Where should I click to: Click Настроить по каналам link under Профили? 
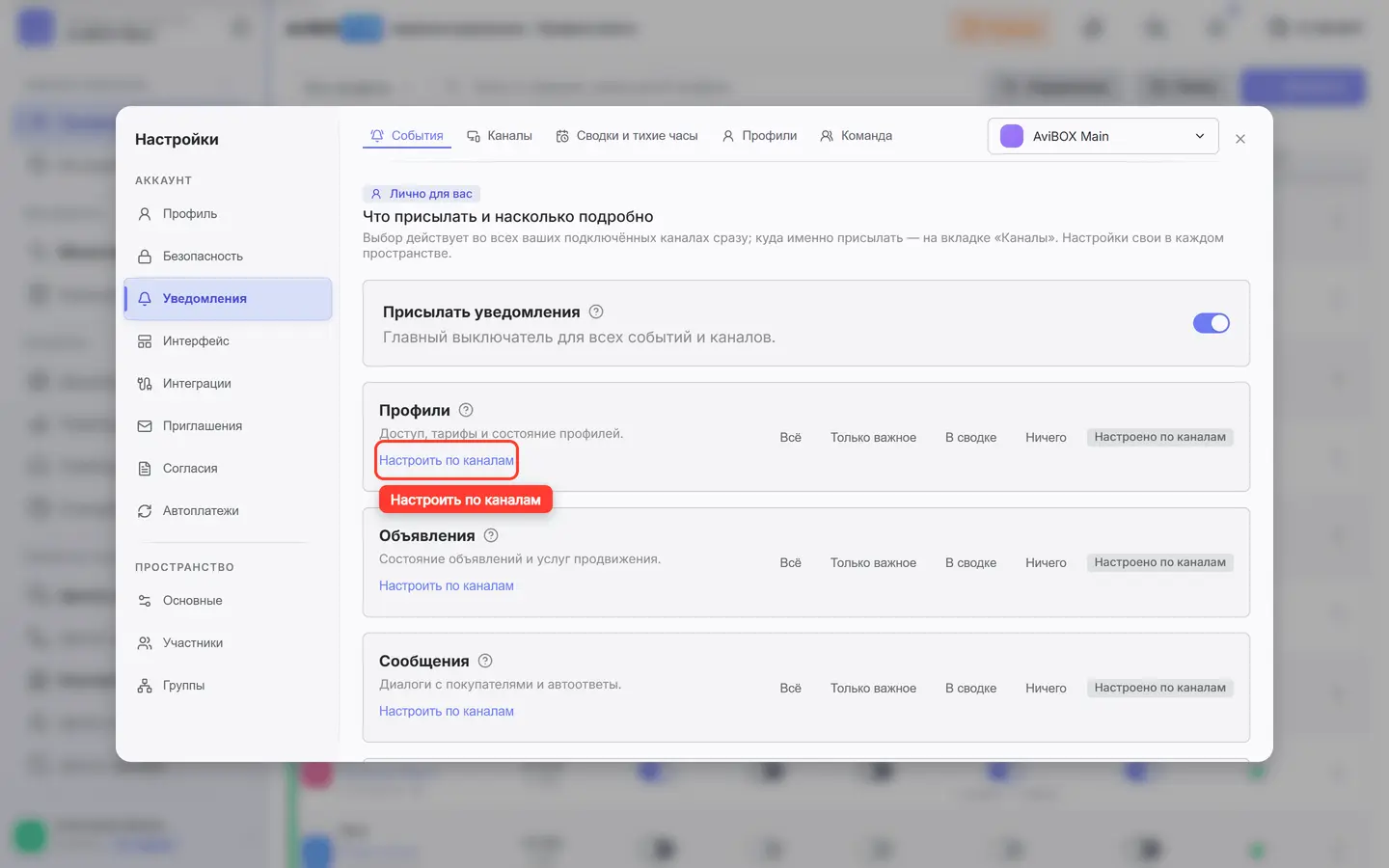[447, 460]
